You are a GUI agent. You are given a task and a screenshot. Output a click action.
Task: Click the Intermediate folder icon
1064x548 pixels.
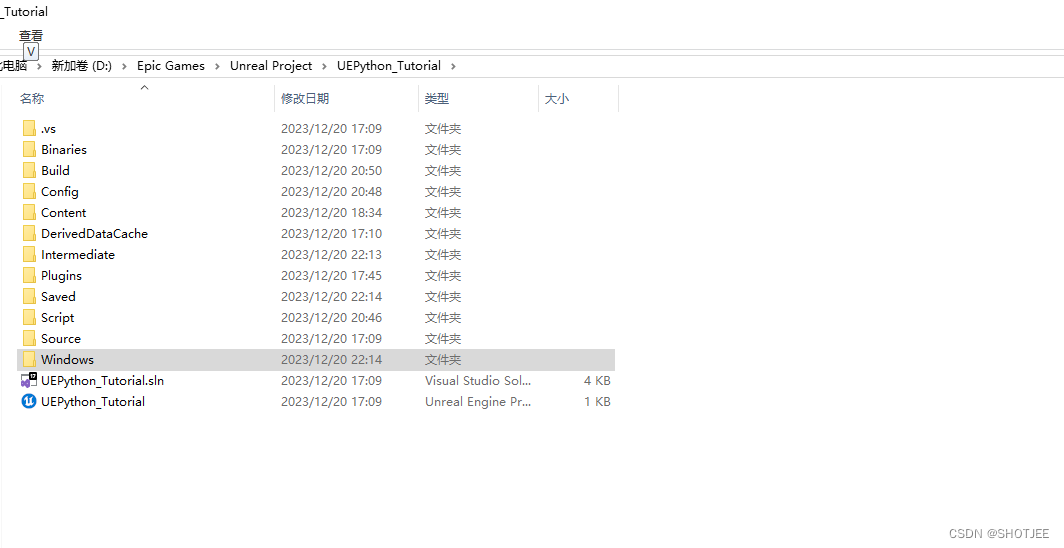pos(28,254)
